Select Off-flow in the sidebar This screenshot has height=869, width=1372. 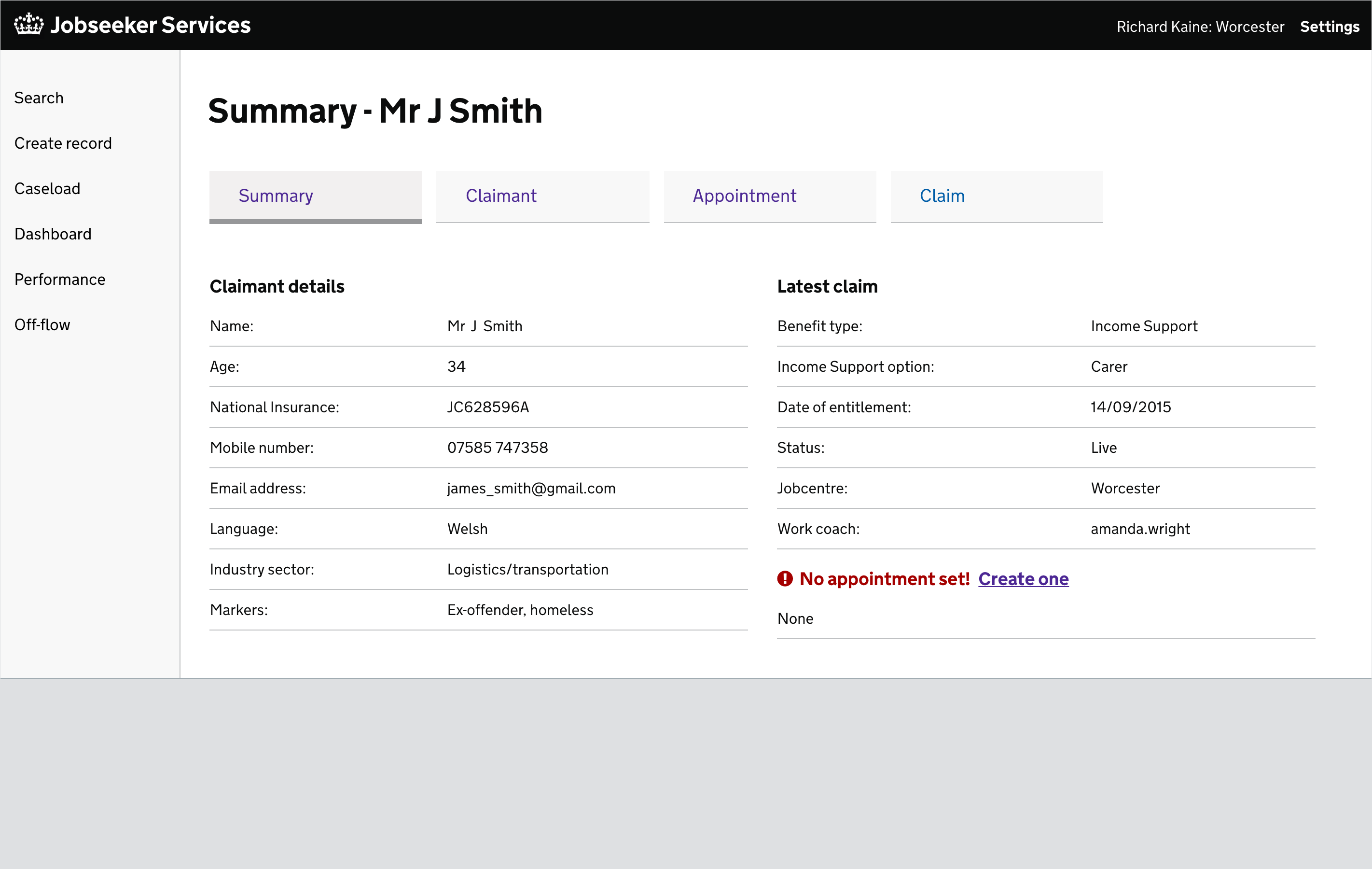tap(42, 324)
